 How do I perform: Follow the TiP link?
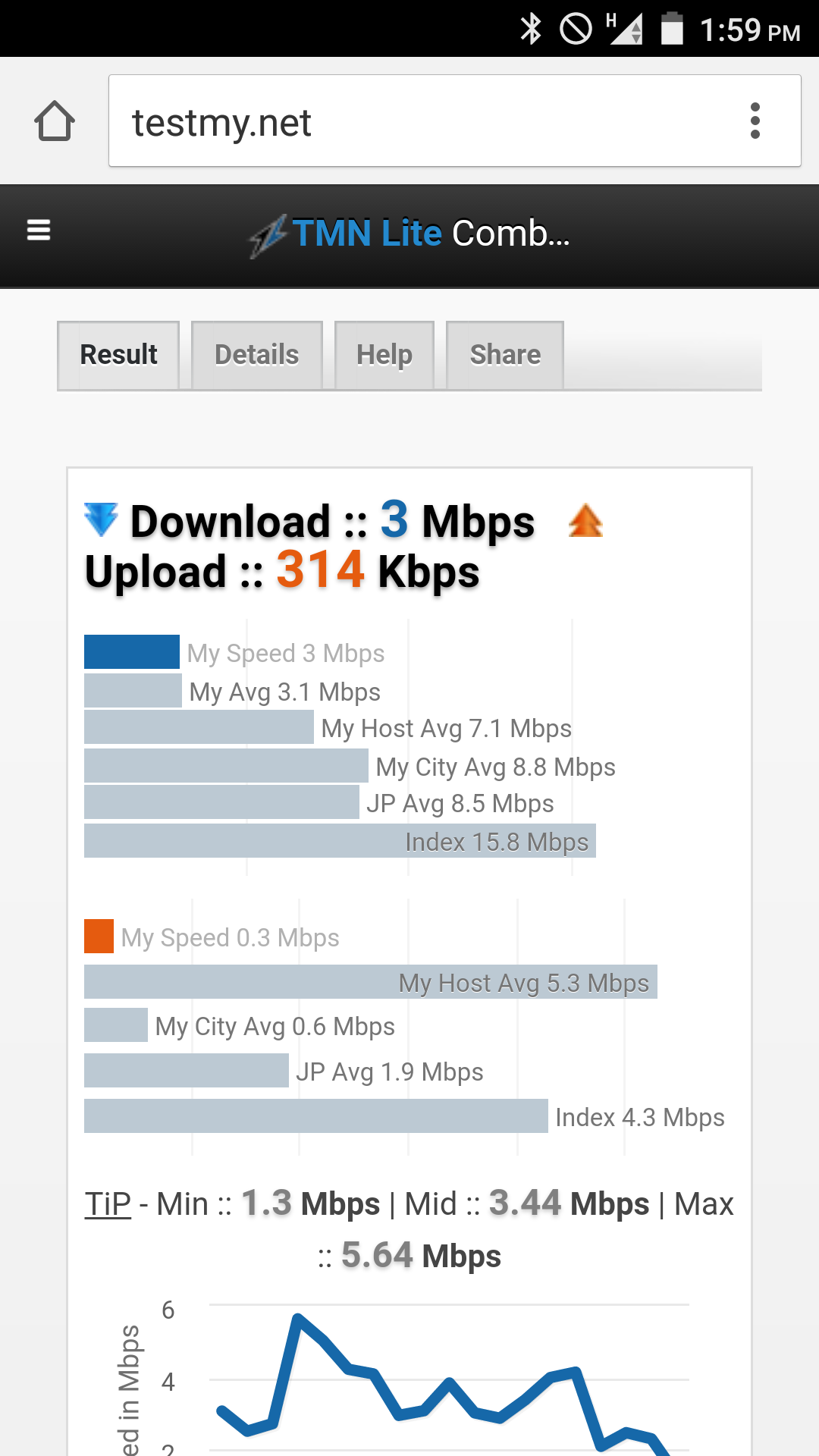pos(108,1204)
